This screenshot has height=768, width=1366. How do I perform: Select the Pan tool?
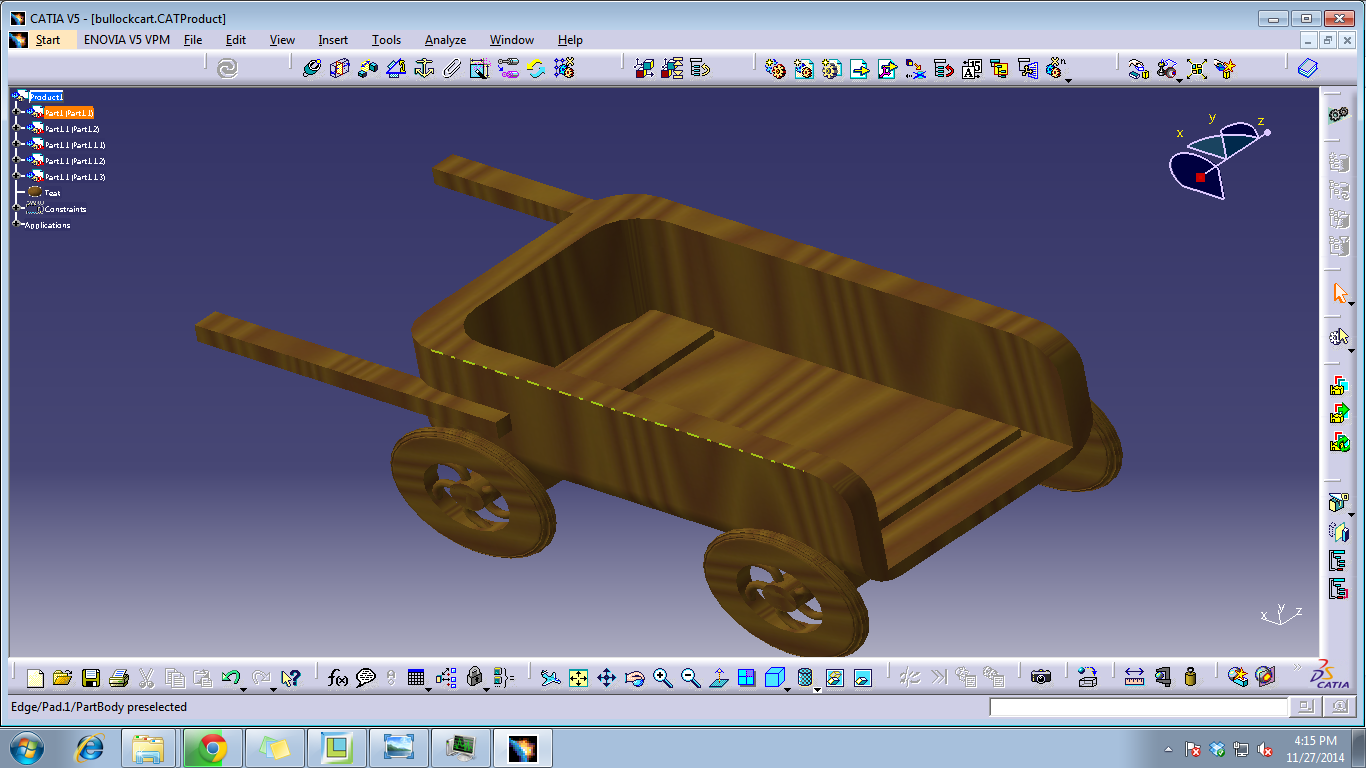point(606,678)
